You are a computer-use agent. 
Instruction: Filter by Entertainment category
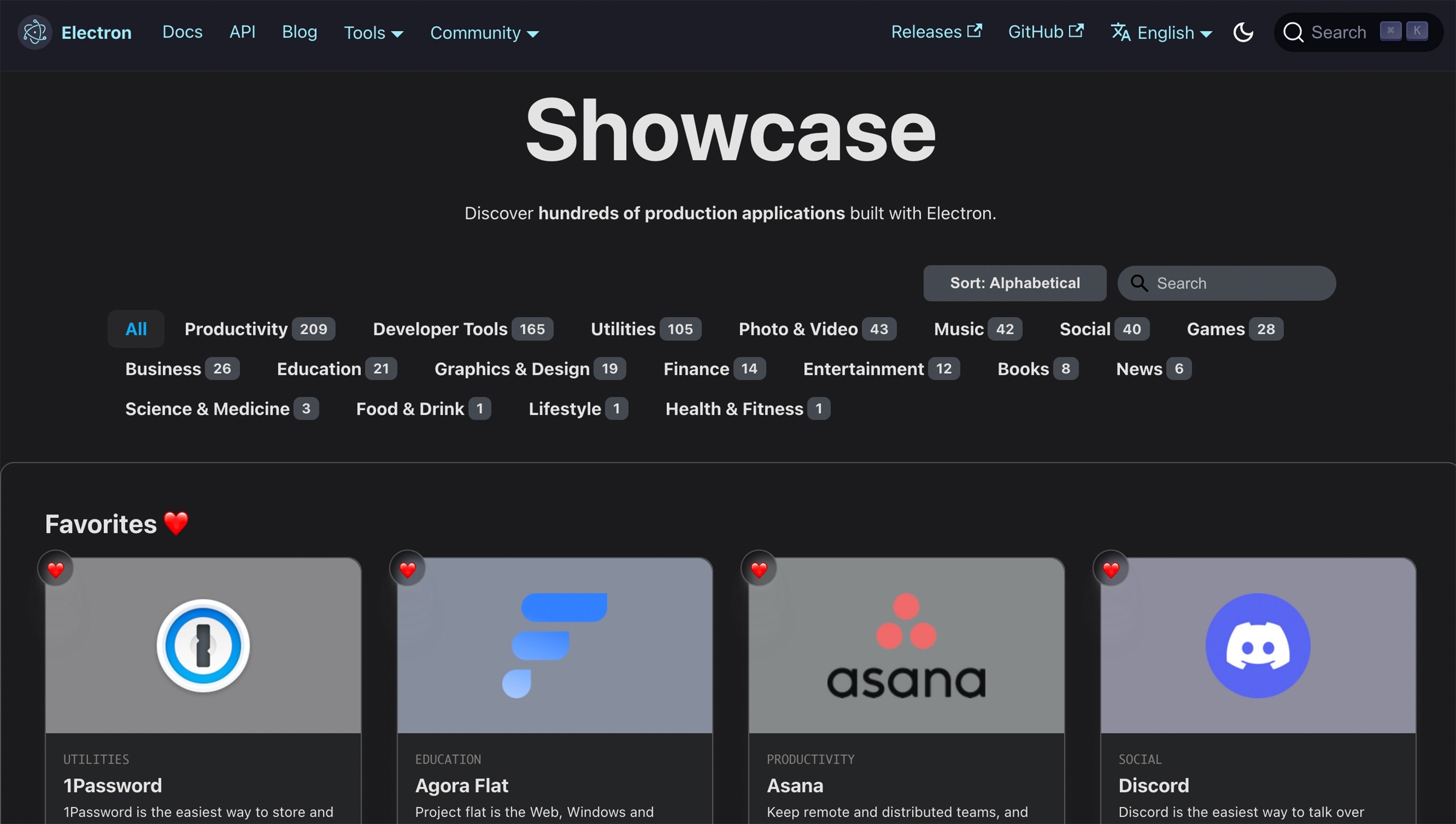[x=881, y=369]
